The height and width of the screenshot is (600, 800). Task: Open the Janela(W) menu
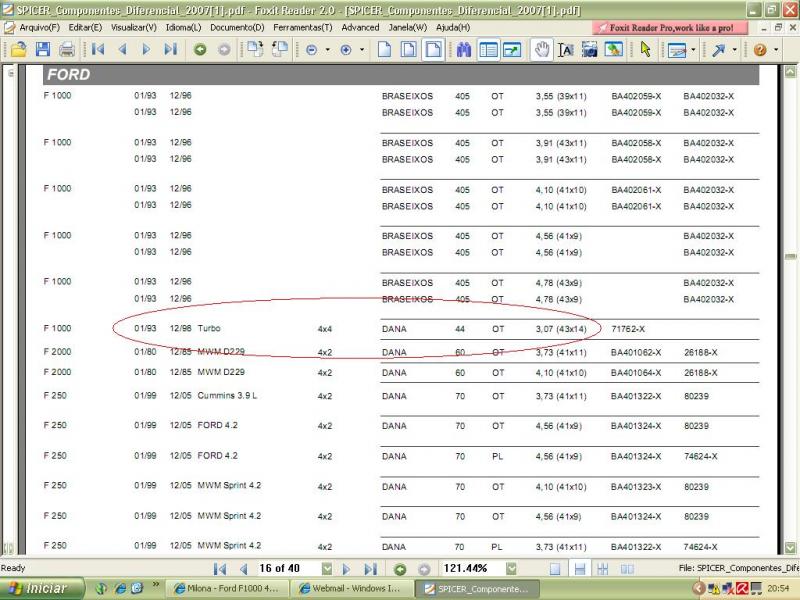point(408,28)
